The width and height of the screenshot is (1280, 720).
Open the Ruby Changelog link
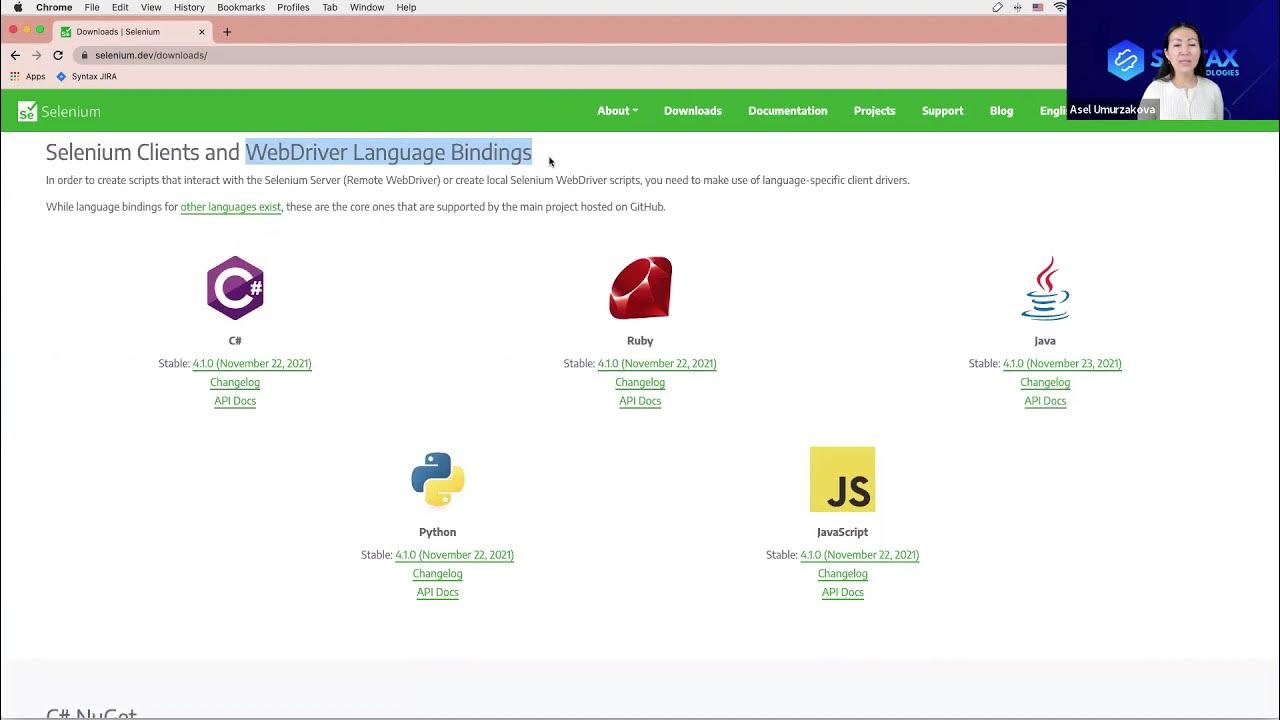pyautogui.click(x=640, y=383)
